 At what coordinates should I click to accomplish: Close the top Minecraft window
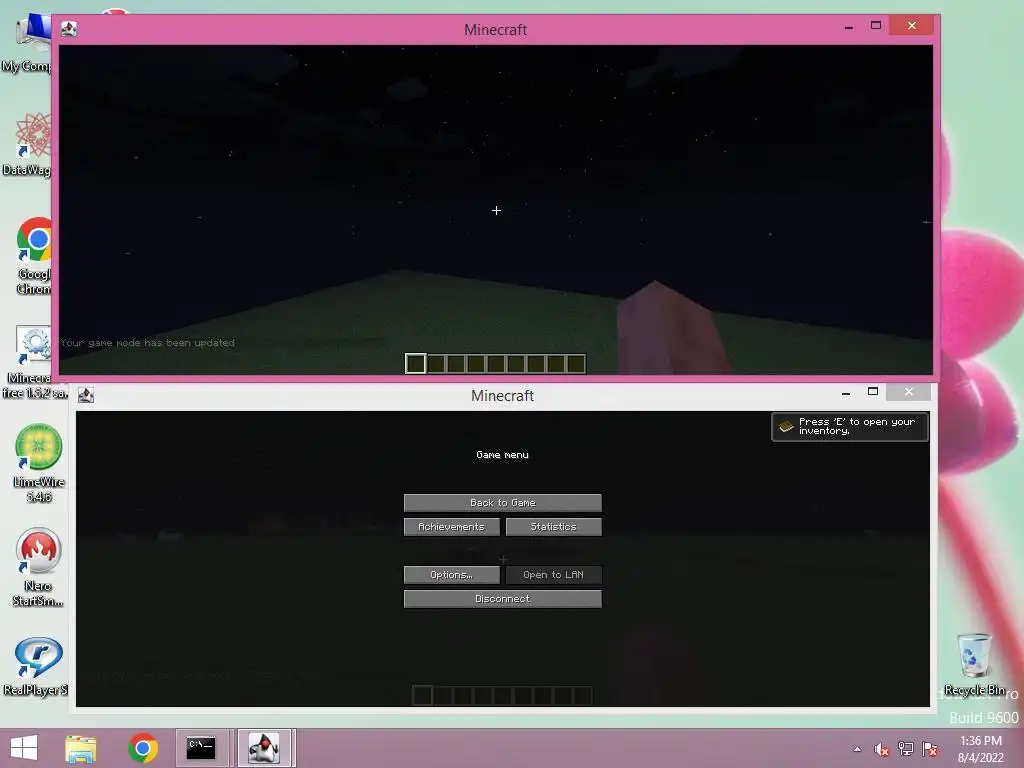tap(912, 25)
